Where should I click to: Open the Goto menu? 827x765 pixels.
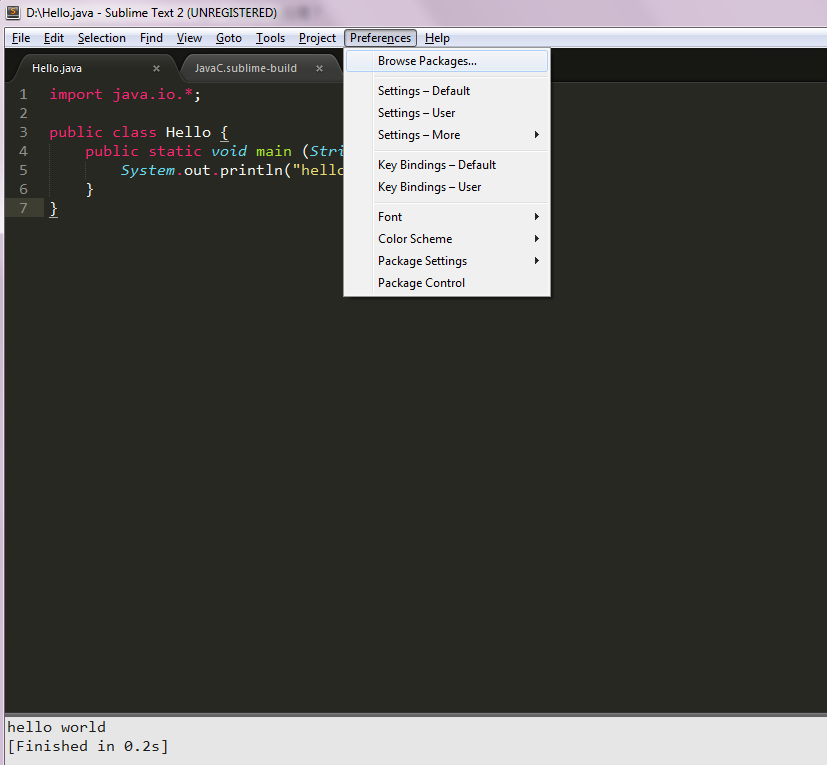[x=229, y=38]
